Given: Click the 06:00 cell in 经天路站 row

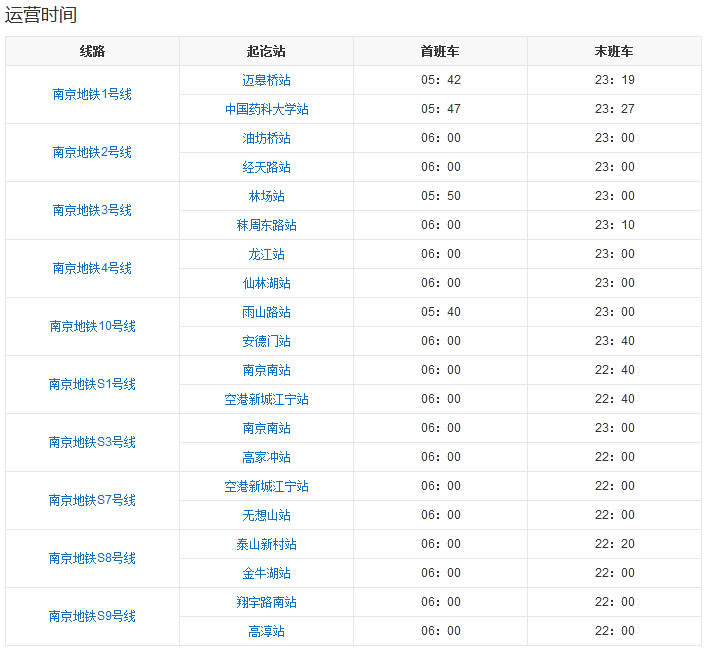Looking at the screenshot, I should pos(440,167).
